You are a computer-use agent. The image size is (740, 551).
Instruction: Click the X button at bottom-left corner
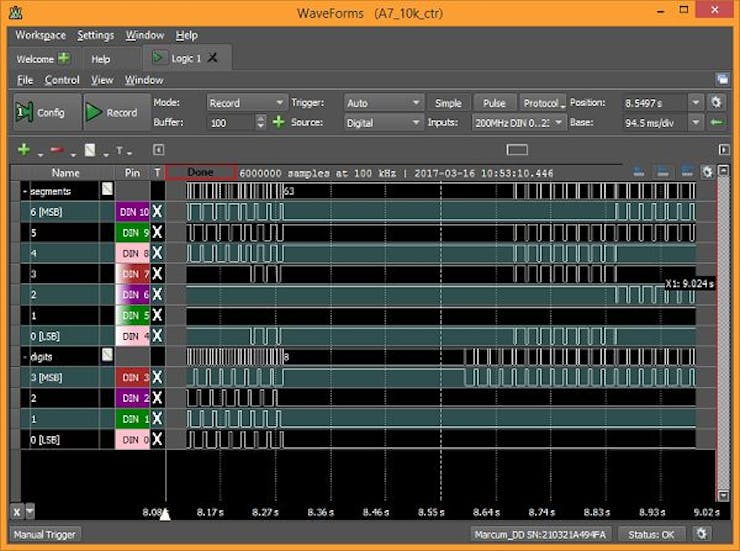[x=17, y=512]
